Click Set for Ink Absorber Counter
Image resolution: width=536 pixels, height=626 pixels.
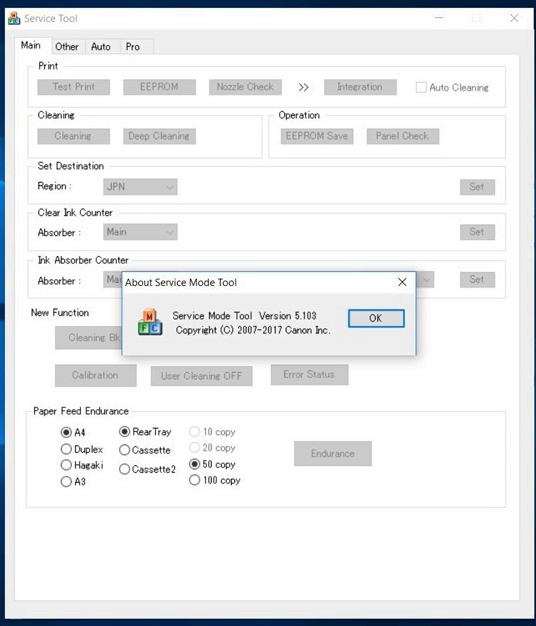click(x=477, y=279)
